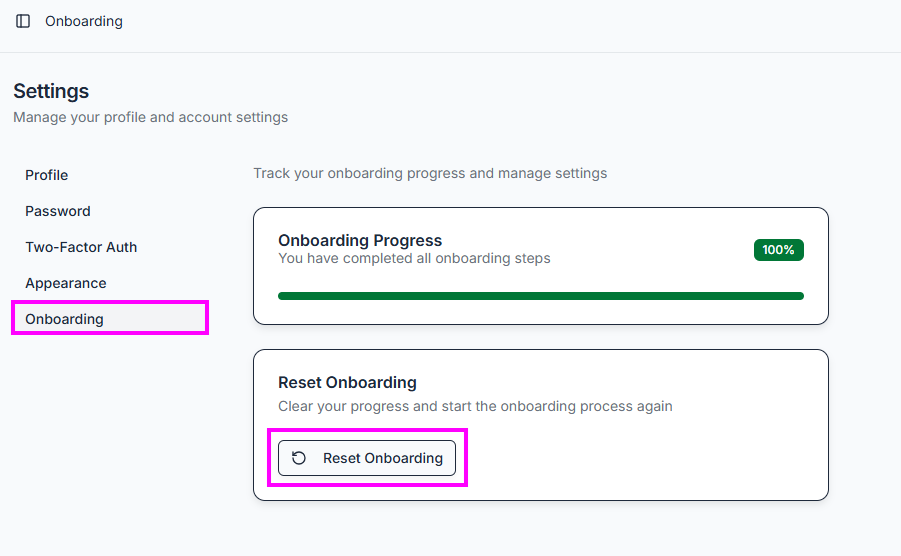This screenshot has width=901, height=556.
Task: Click the "Onboarding Progress" card title
Action: tap(360, 240)
